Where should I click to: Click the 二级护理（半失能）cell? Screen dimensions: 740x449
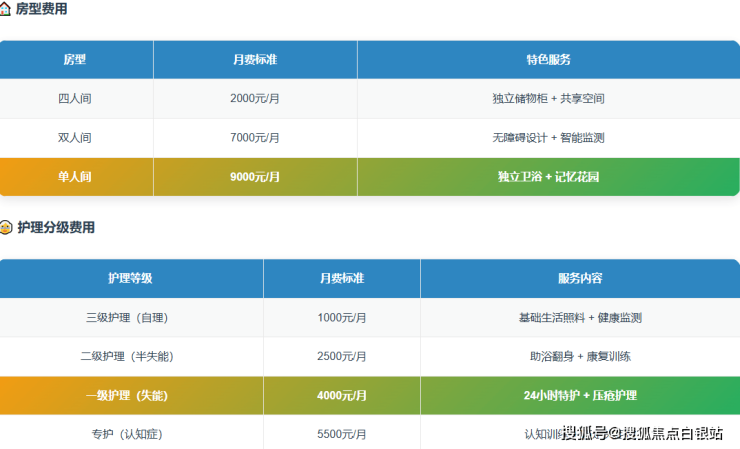[x=133, y=357]
